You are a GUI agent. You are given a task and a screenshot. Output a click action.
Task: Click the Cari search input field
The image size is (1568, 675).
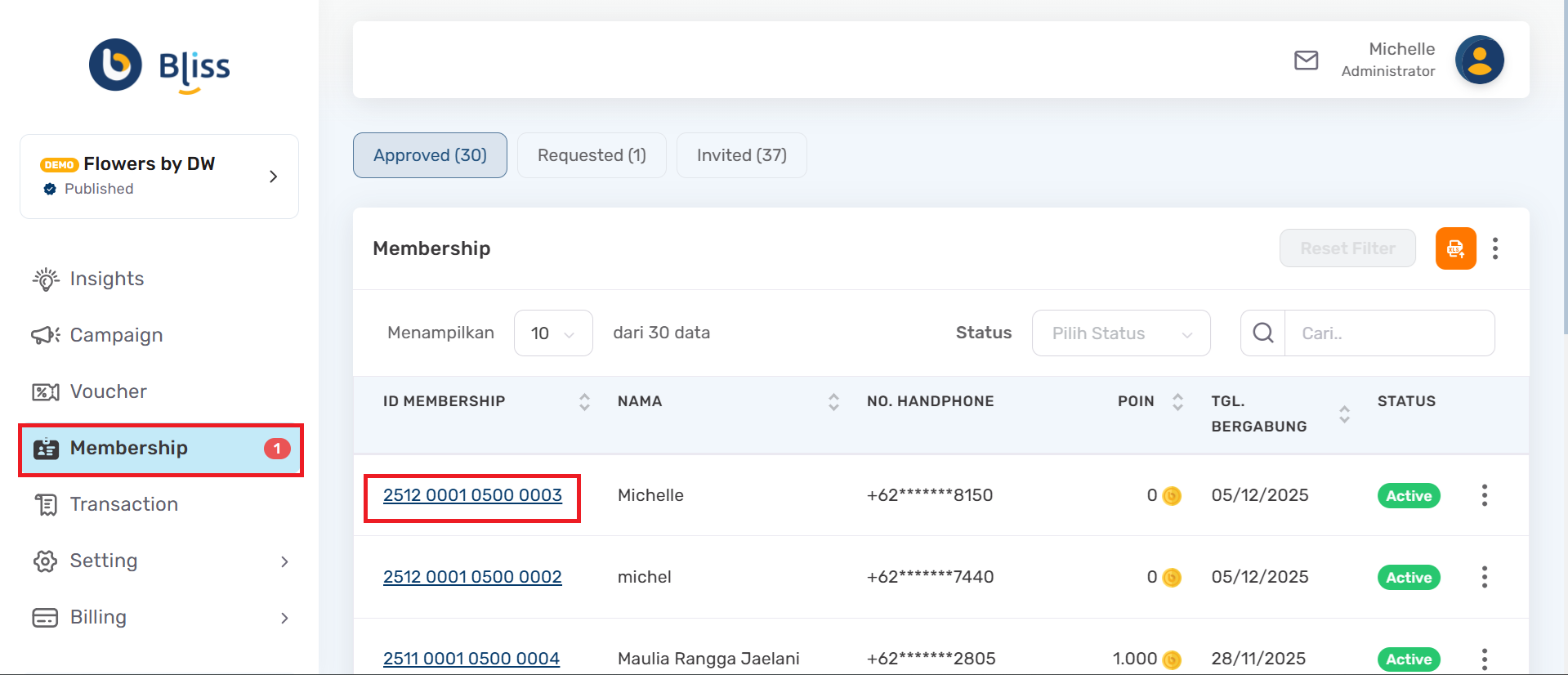(x=1389, y=333)
